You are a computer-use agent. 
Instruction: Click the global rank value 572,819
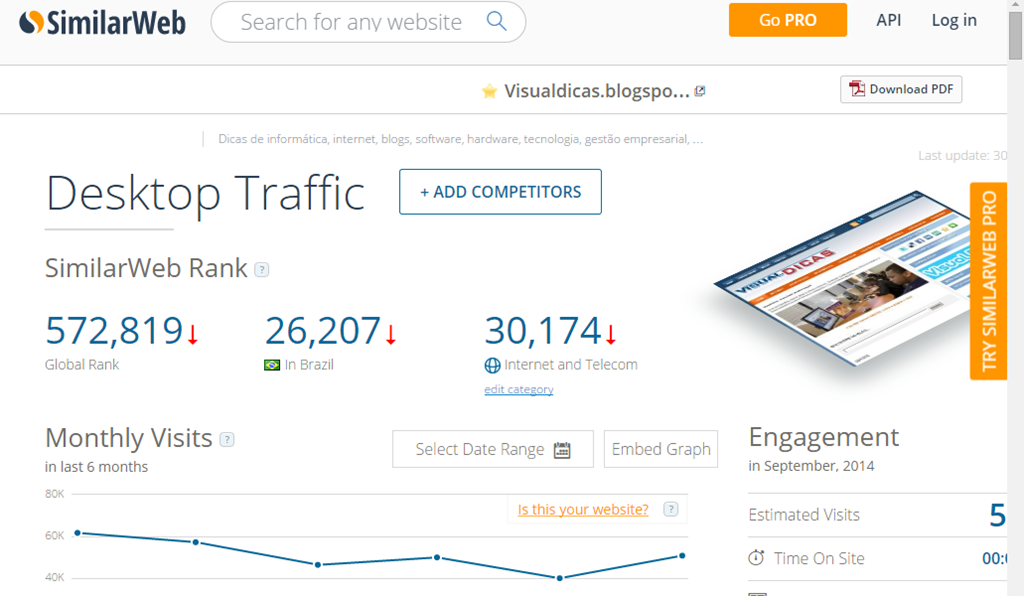coord(114,330)
